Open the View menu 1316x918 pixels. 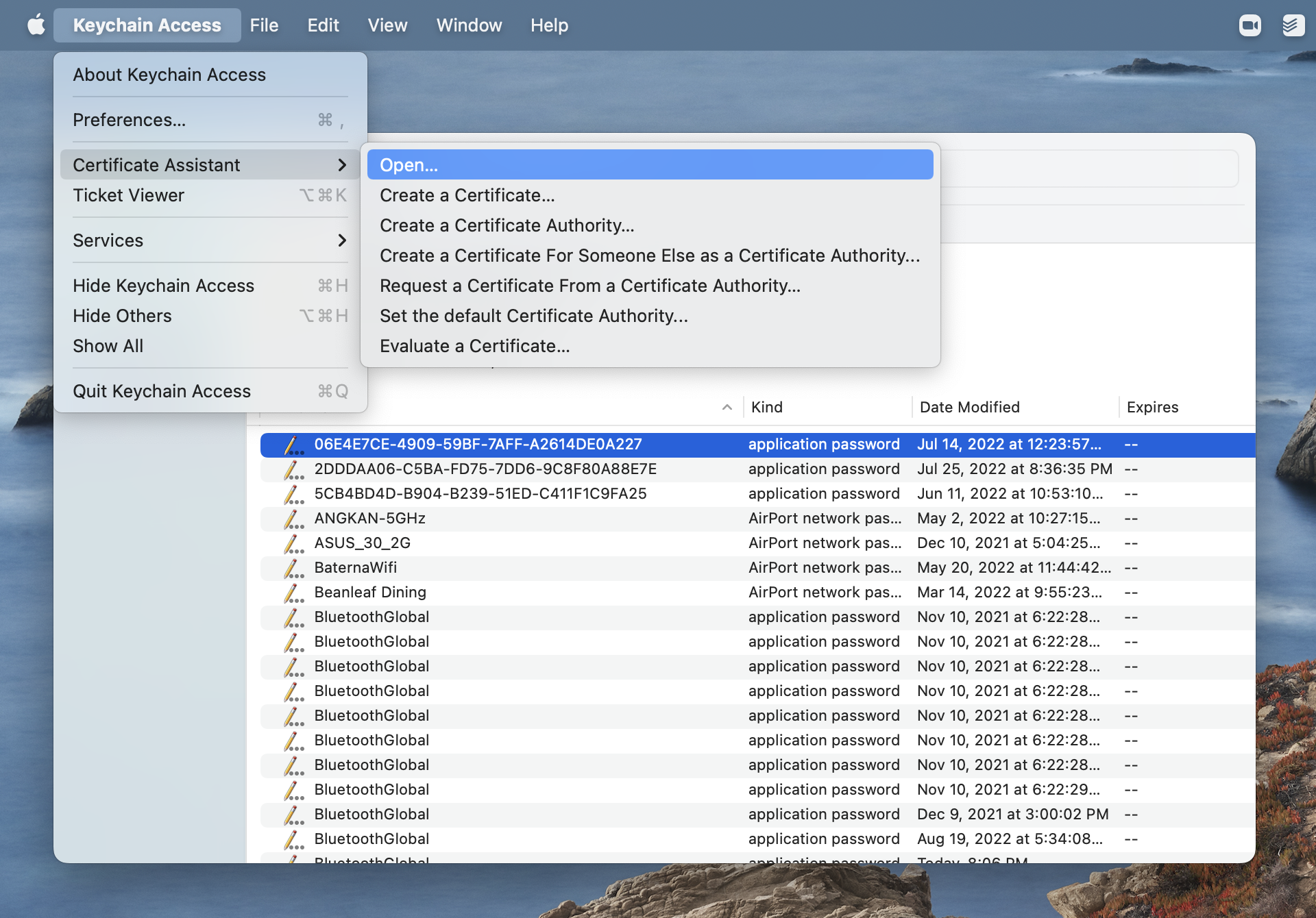[x=387, y=25]
